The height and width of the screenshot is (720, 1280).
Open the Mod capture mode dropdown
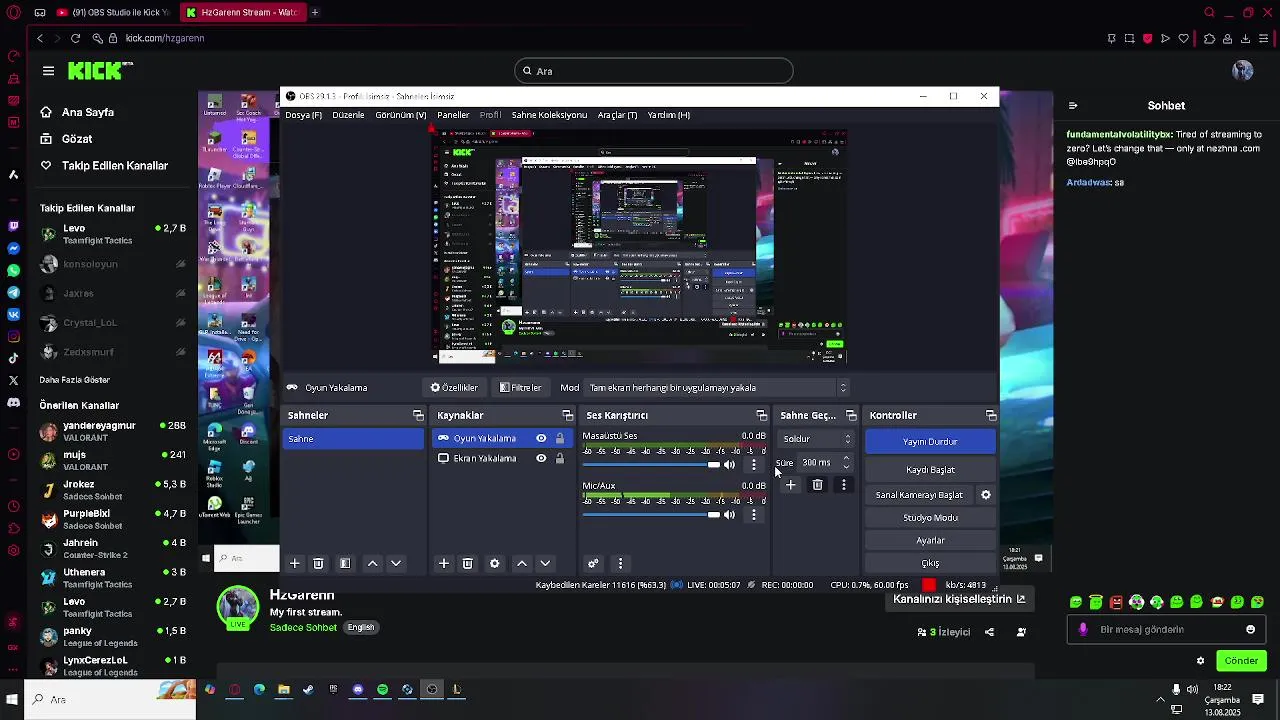[717, 388]
